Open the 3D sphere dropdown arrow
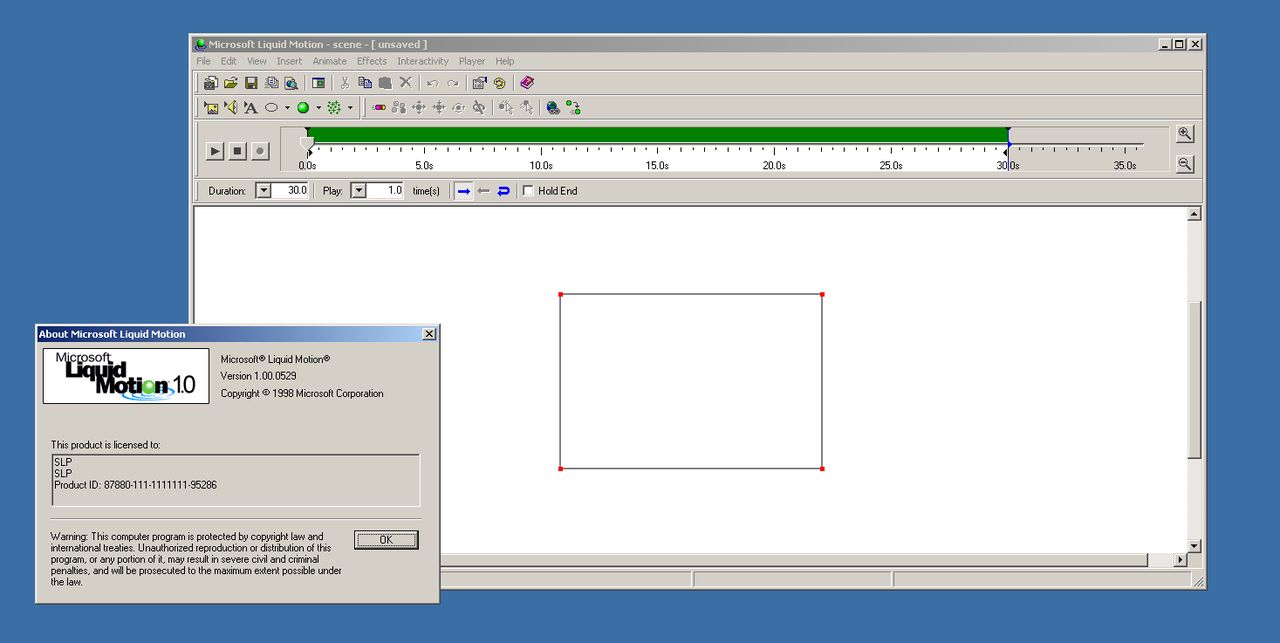Viewport: 1280px width, 643px height. coord(319,108)
